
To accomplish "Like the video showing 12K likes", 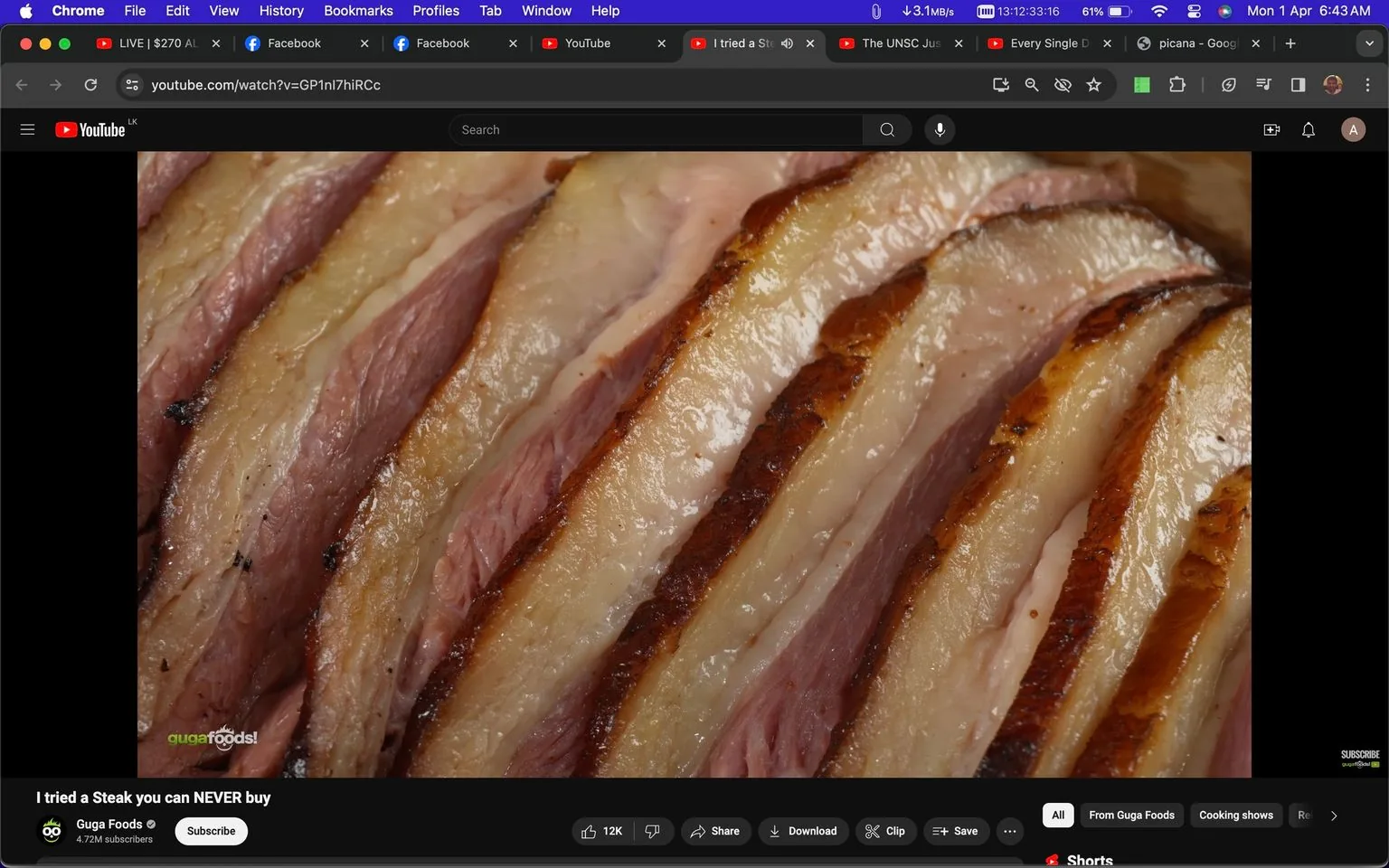I will coord(600,831).
